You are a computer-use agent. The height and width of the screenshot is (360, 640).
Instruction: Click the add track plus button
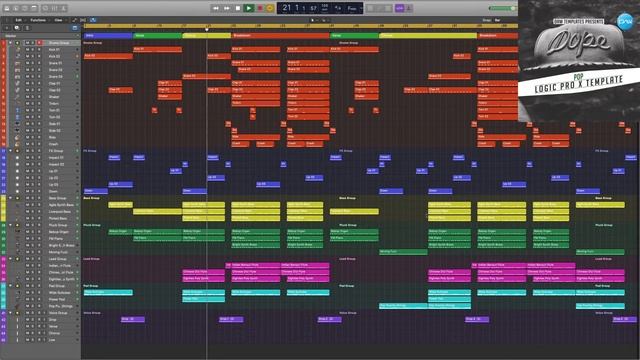7,28
